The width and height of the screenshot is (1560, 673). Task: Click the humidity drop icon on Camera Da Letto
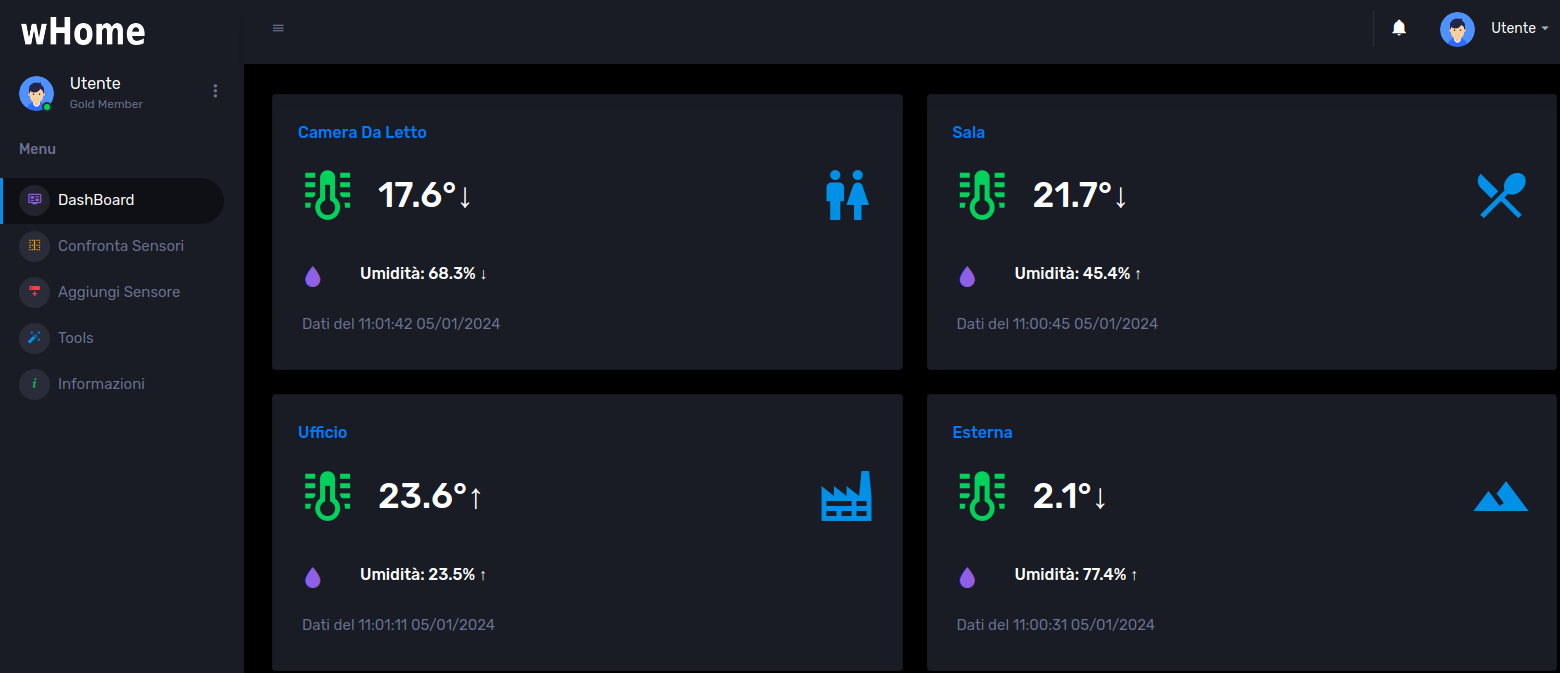pos(313,275)
